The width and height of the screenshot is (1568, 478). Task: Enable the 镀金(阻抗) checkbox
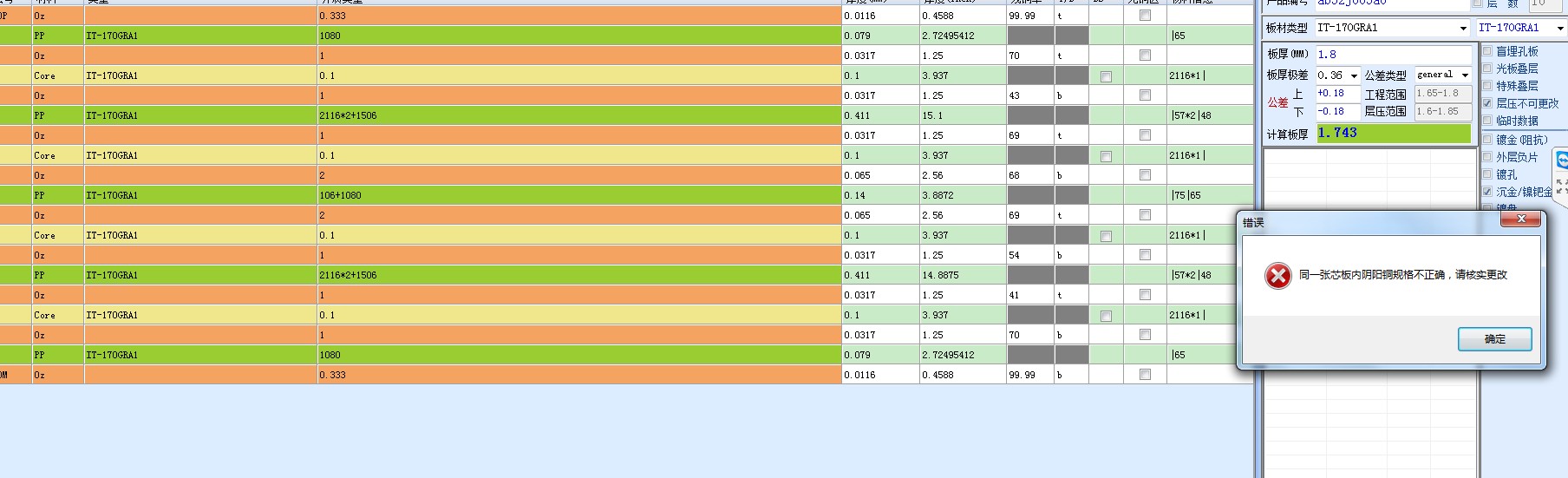(1487, 140)
